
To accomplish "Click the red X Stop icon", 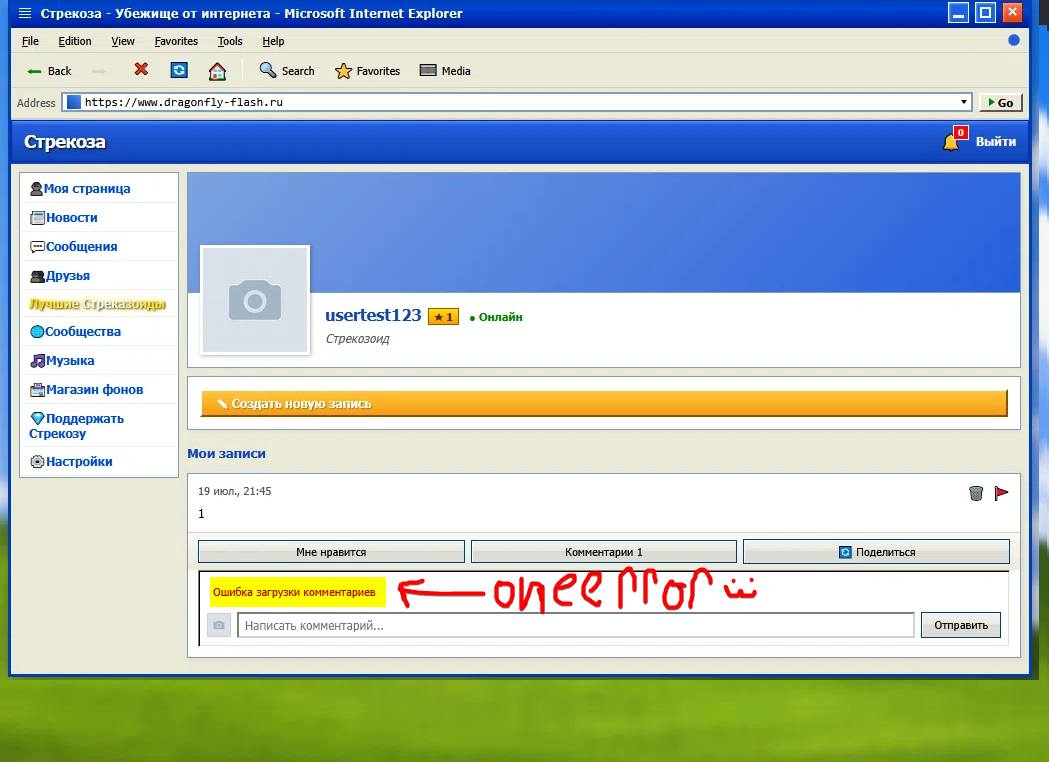I will 141,70.
